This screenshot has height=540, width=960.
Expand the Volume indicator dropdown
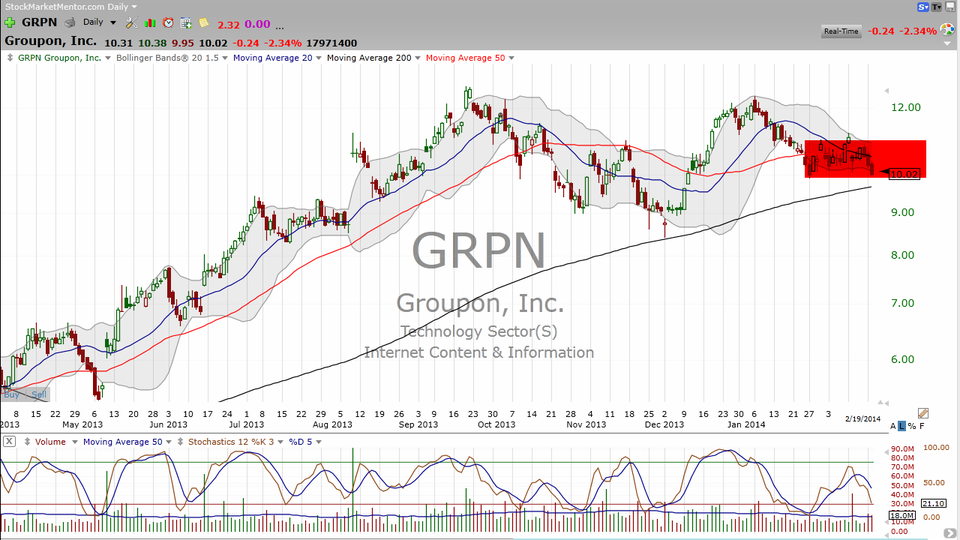[x=75, y=442]
